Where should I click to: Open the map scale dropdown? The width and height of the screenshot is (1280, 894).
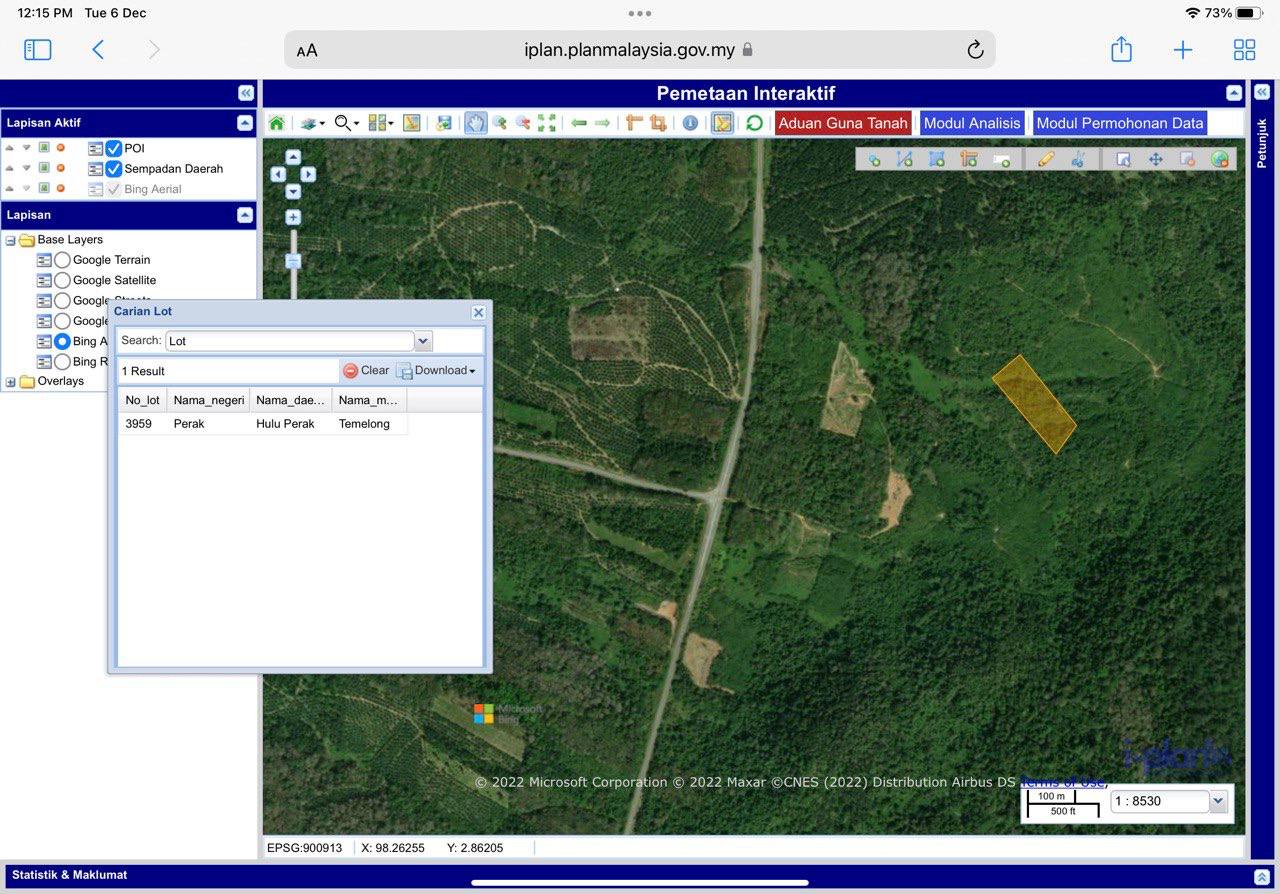[x=1218, y=801]
